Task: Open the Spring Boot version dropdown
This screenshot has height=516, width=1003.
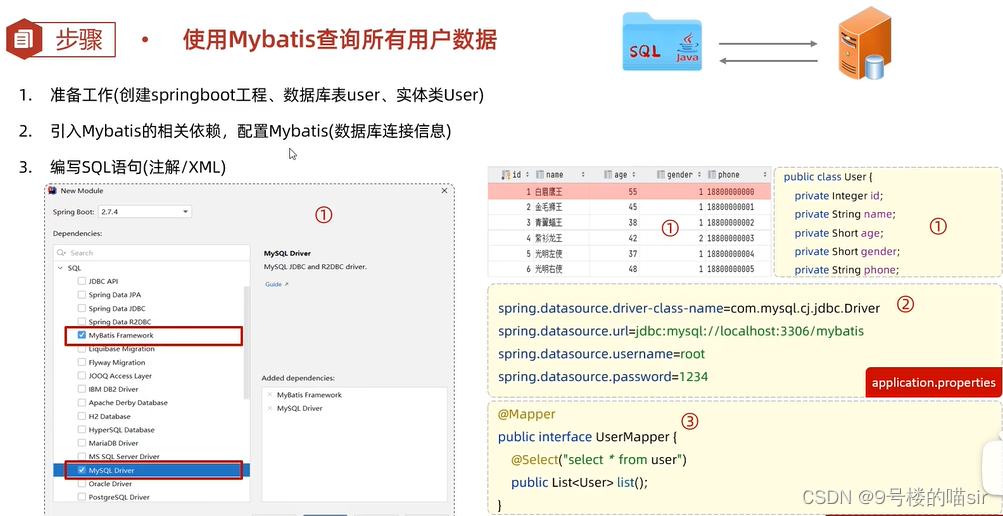Action: tap(145, 212)
